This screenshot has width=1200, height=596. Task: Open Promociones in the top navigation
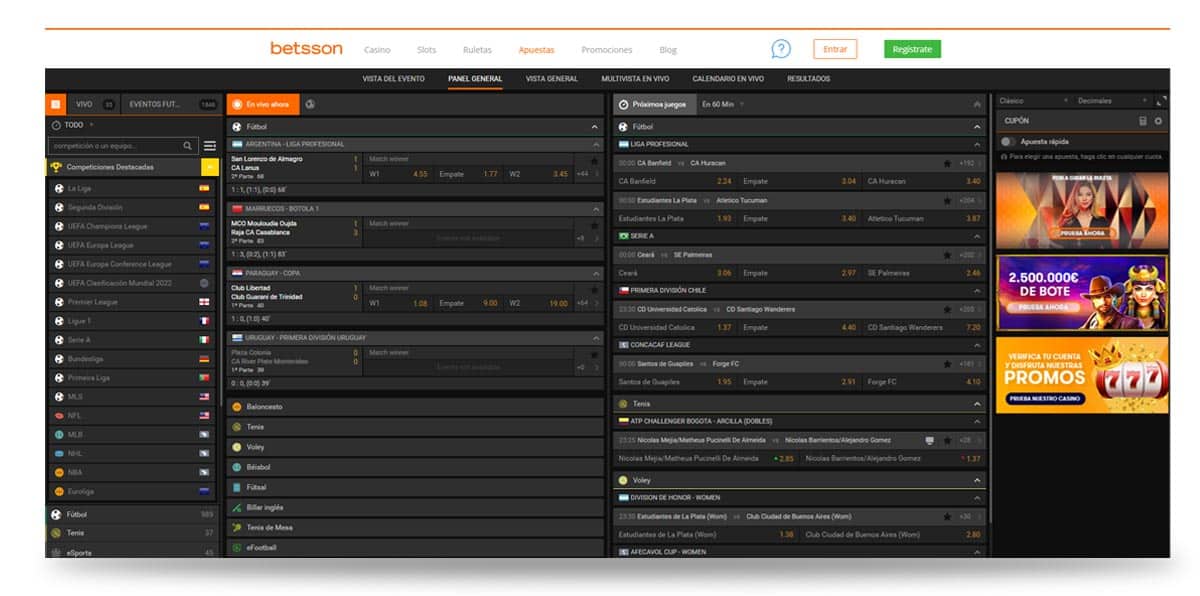tap(606, 50)
